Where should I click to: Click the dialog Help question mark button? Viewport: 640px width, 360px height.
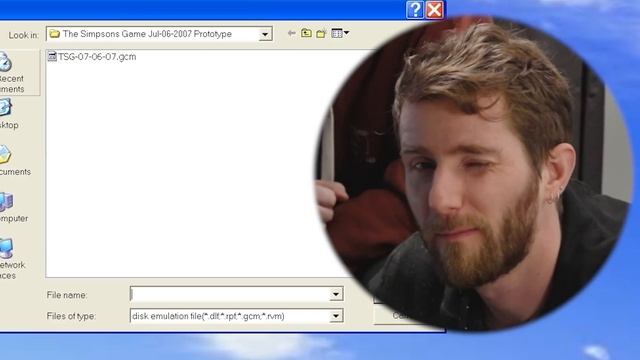415,10
